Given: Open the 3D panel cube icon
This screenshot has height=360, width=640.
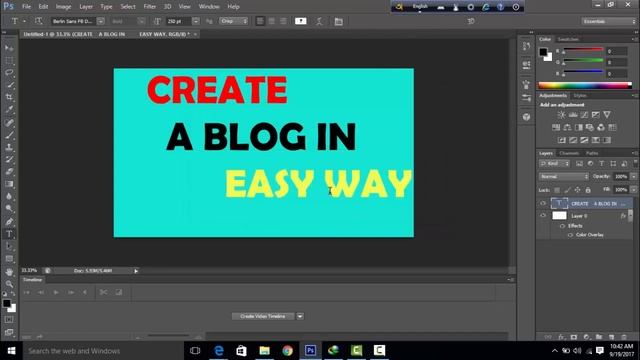Looking at the screenshot, I should (x=526, y=117).
